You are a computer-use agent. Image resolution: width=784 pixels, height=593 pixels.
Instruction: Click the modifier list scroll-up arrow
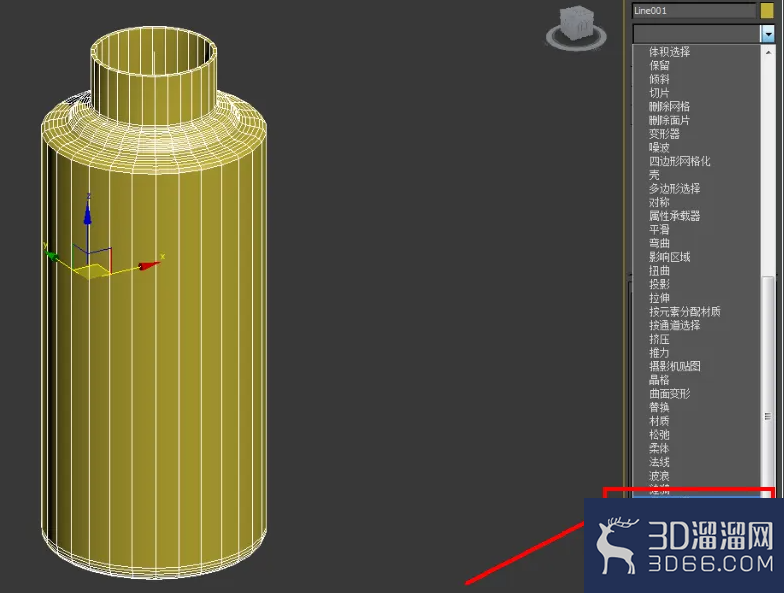click(x=768, y=52)
